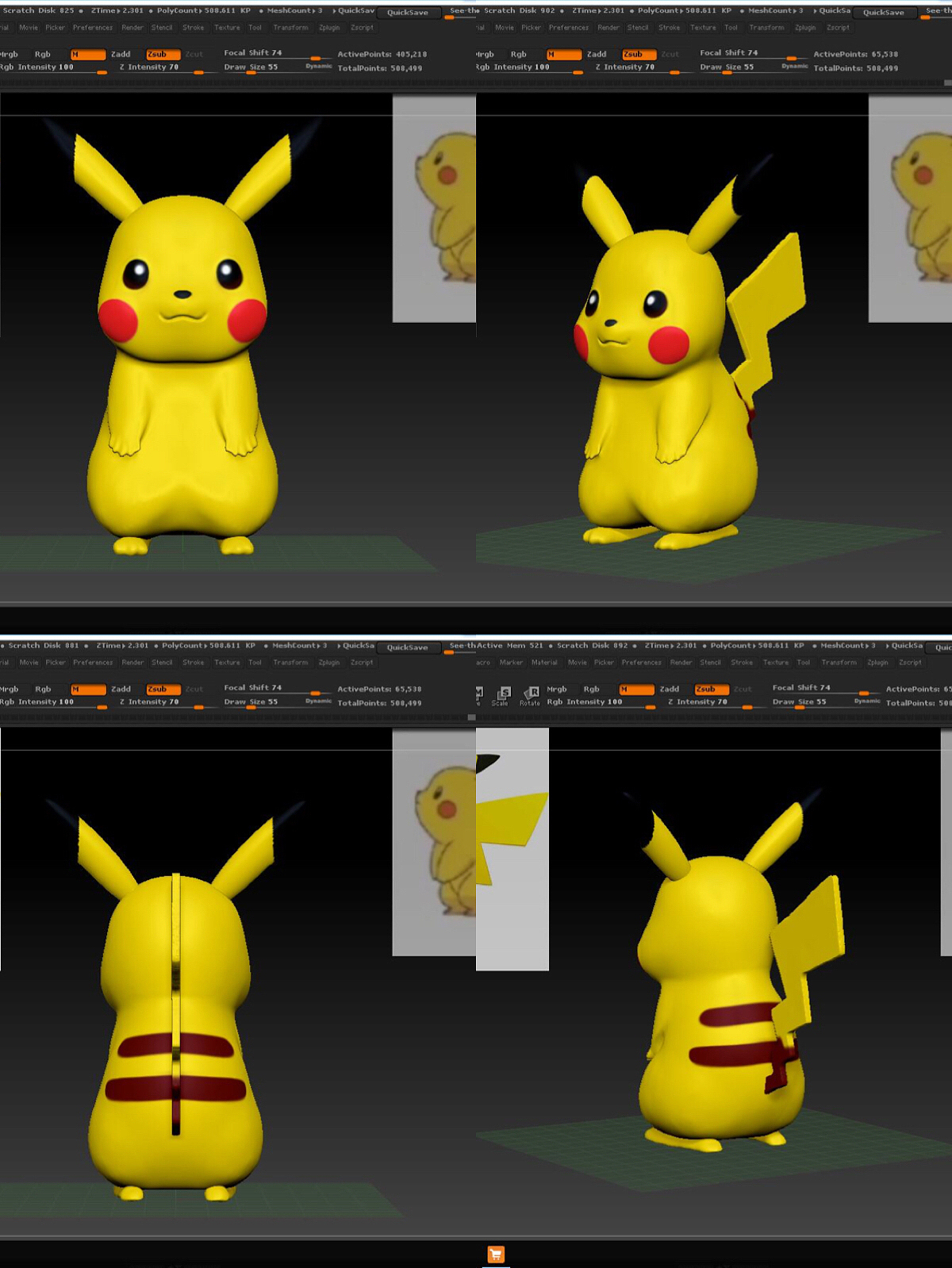Open Preferences menu in front-view panel
The width and height of the screenshot is (952, 1268).
(93, 27)
